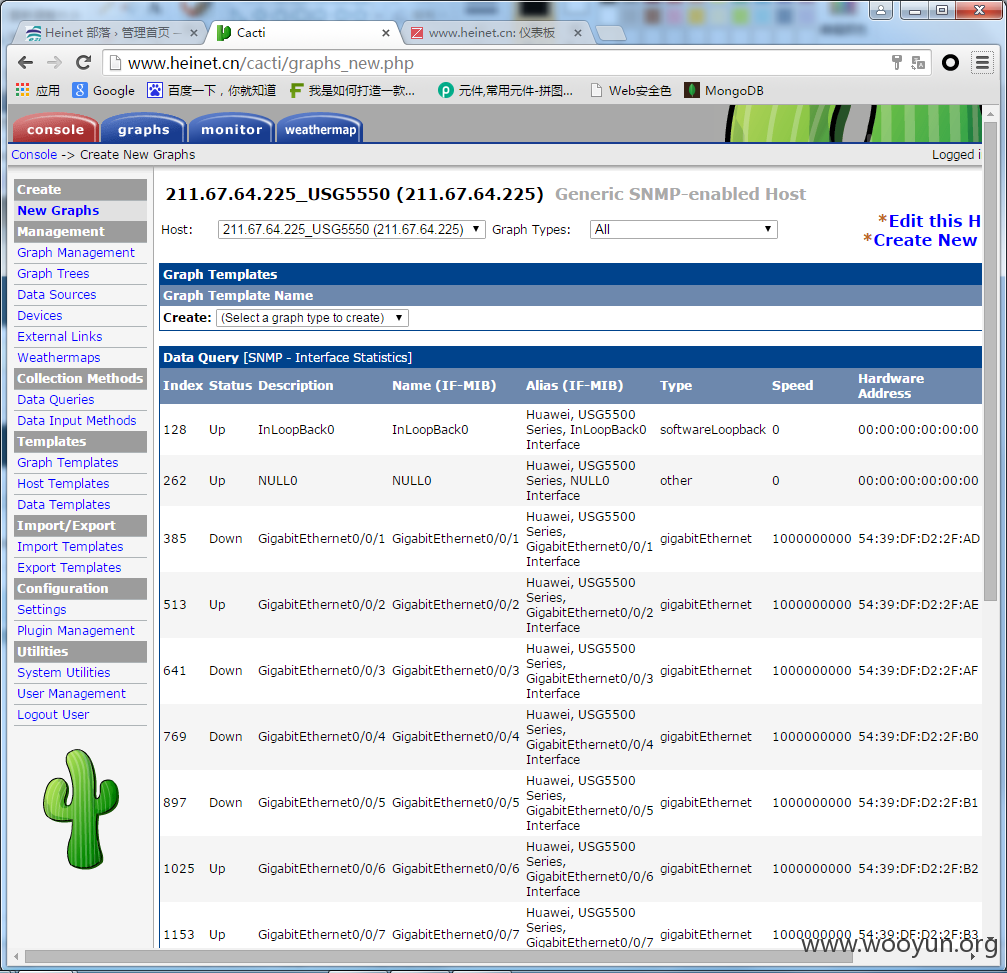Open Host Templates in sidebar

pos(63,483)
